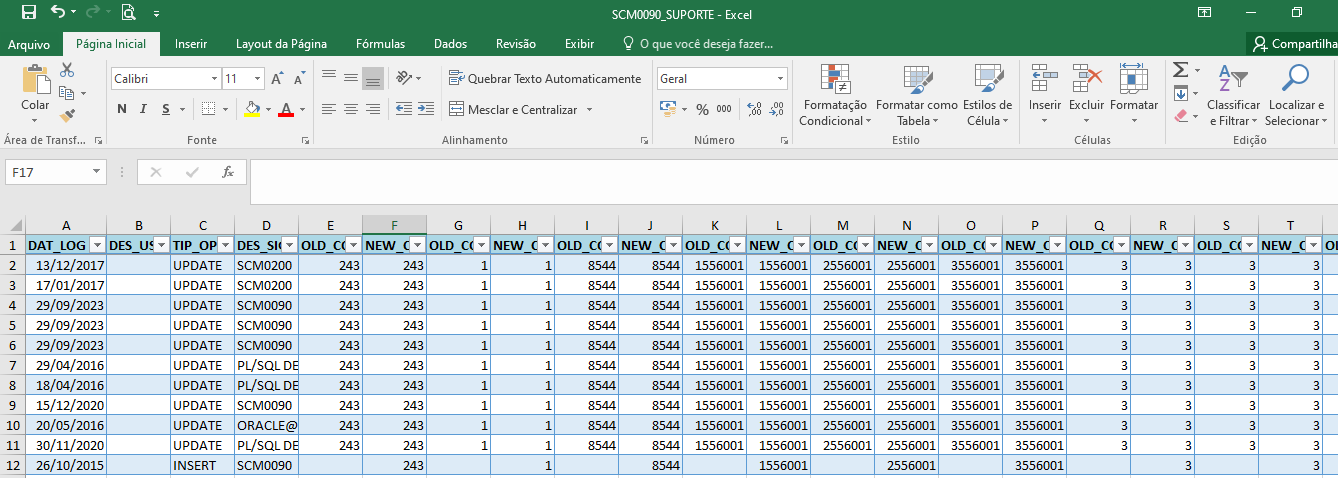Viewport: 1338px width, 478px height.
Task: Open the font size 11 dropdown
Action: pos(258,78)
